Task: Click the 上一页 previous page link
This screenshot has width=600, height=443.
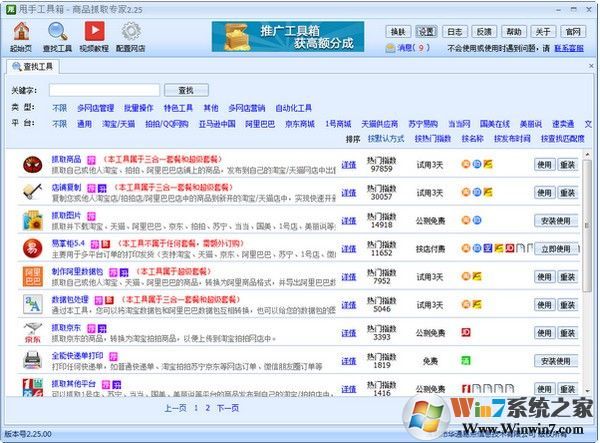Action: [175, 408]
